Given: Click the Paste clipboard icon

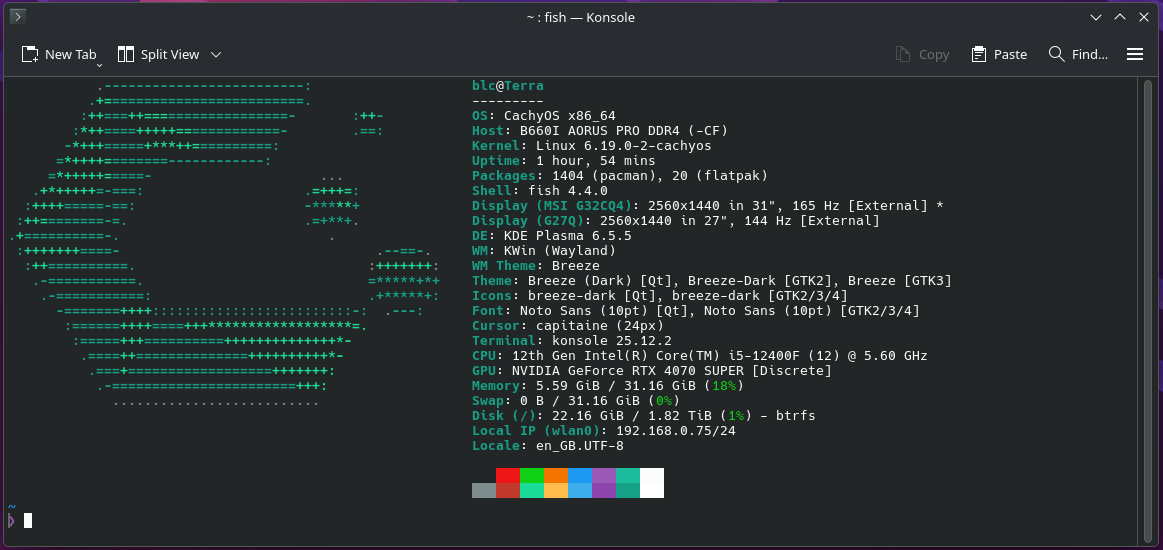Looking at the screenshot, I should (979, 54).
